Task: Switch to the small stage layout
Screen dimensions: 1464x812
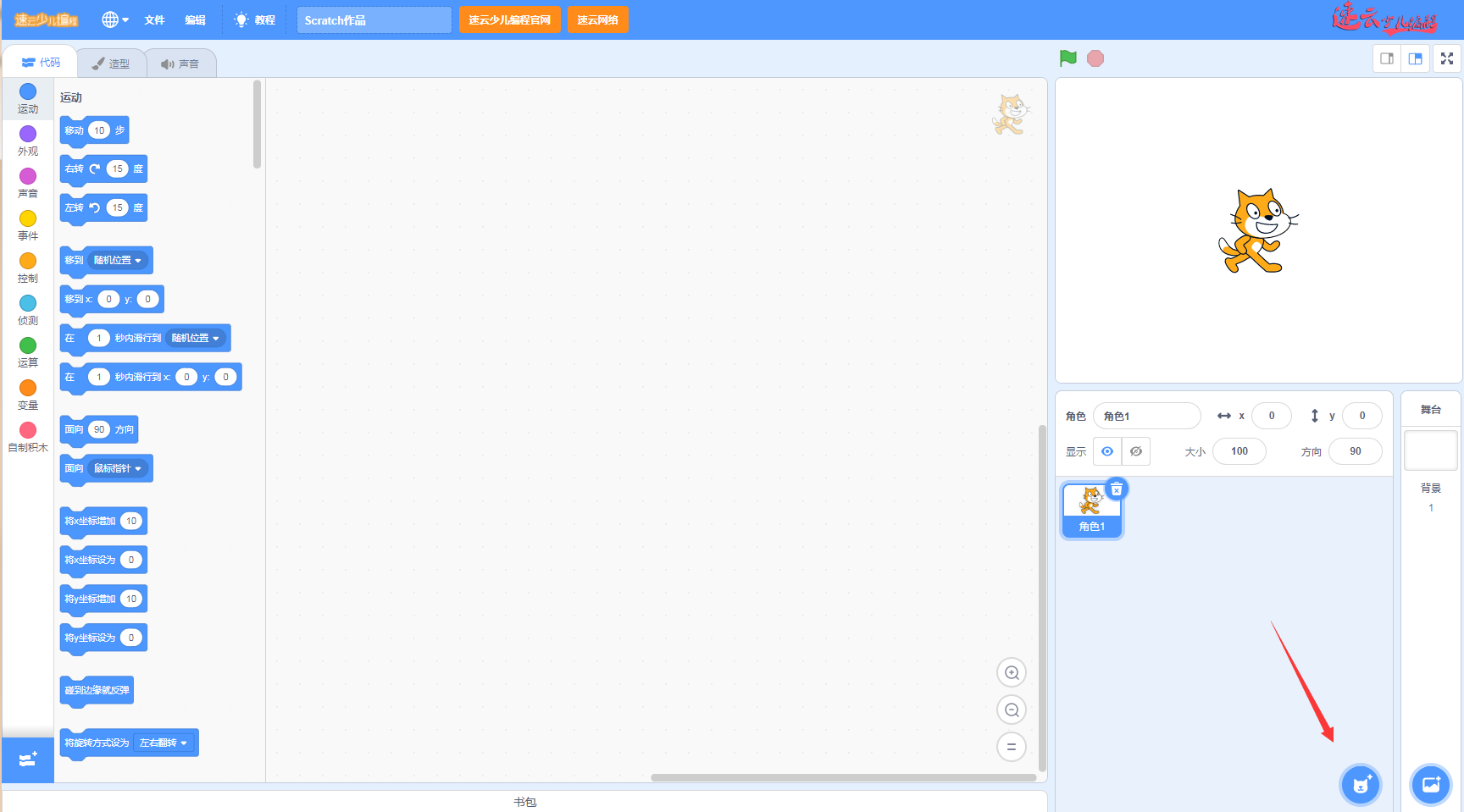Action: 1387,58
